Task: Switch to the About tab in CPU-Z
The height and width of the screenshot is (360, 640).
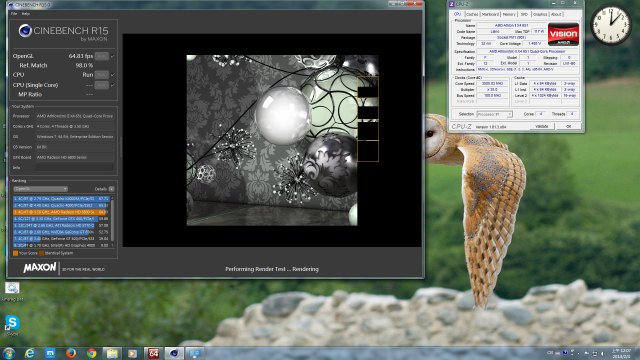Action: click(556, 14)
